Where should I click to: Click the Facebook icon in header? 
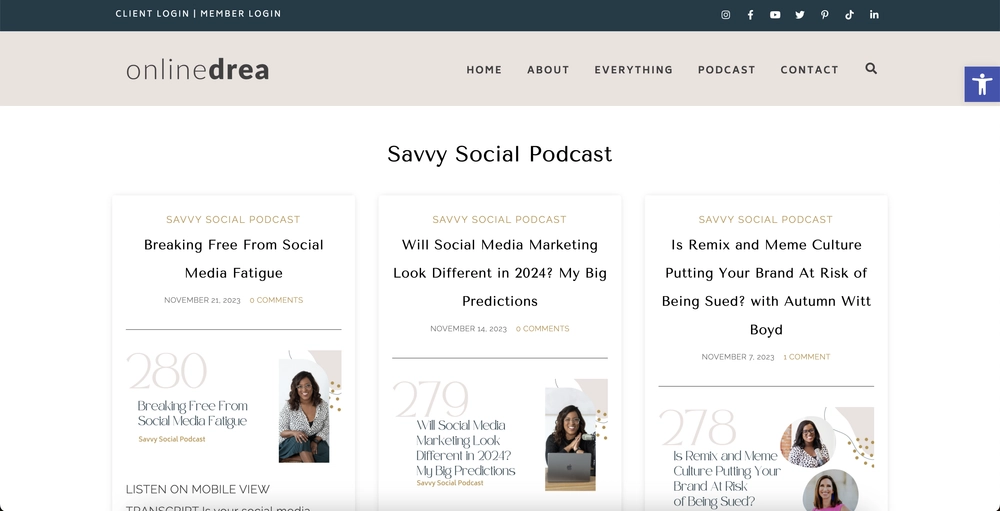coord(750,15)
